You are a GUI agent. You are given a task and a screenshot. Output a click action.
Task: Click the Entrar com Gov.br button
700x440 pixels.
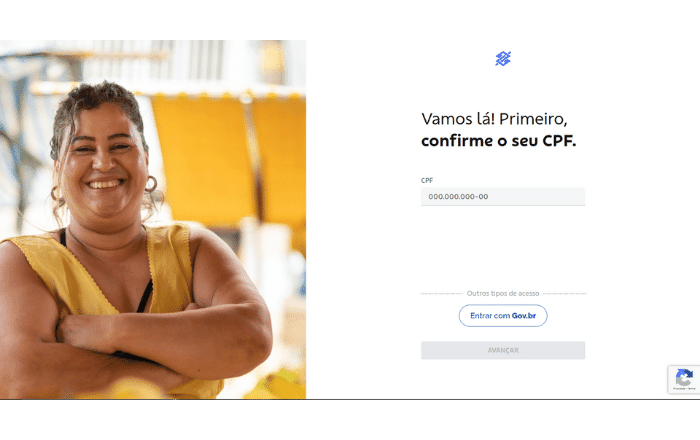tap(503, 315)
